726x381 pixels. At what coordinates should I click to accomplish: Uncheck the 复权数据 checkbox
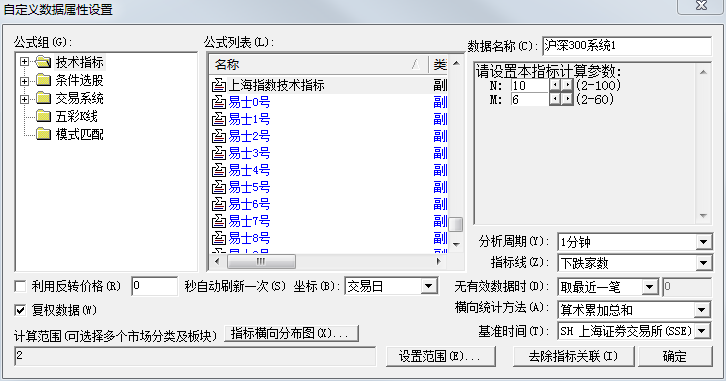point(20,310)
